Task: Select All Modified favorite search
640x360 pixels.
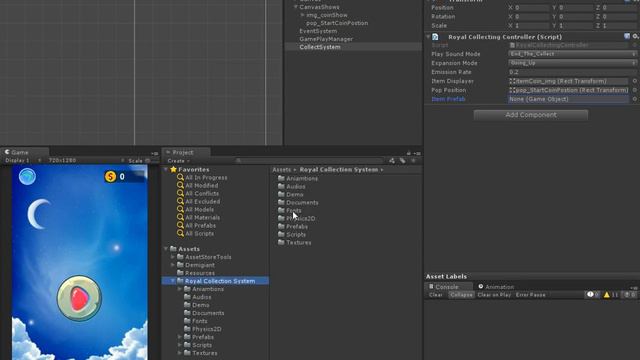Action: tap(198, 185)
